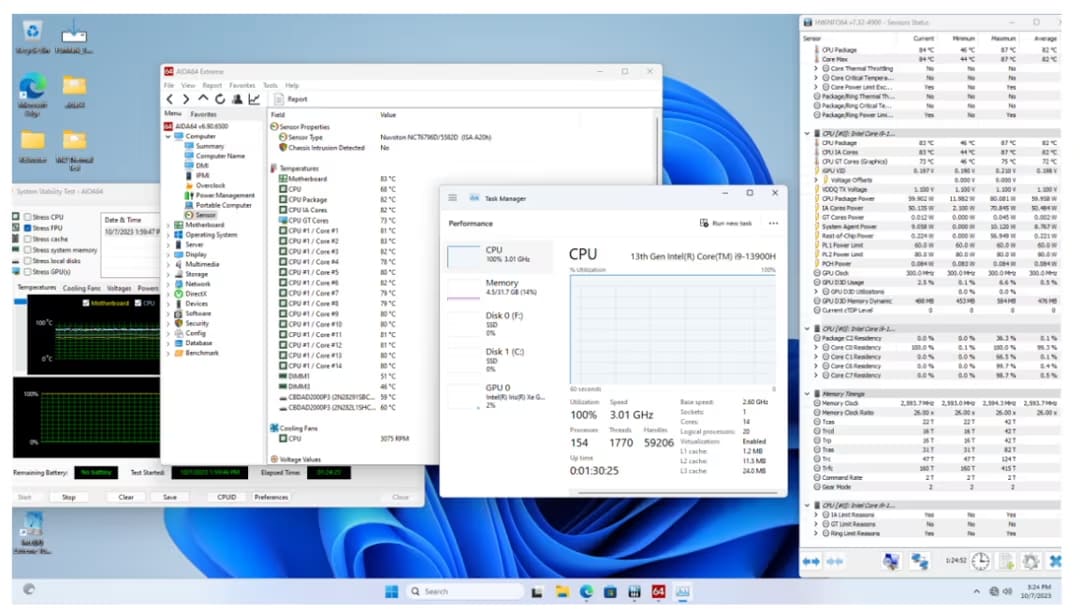Check the Stress system memory option

pos(28,250)
